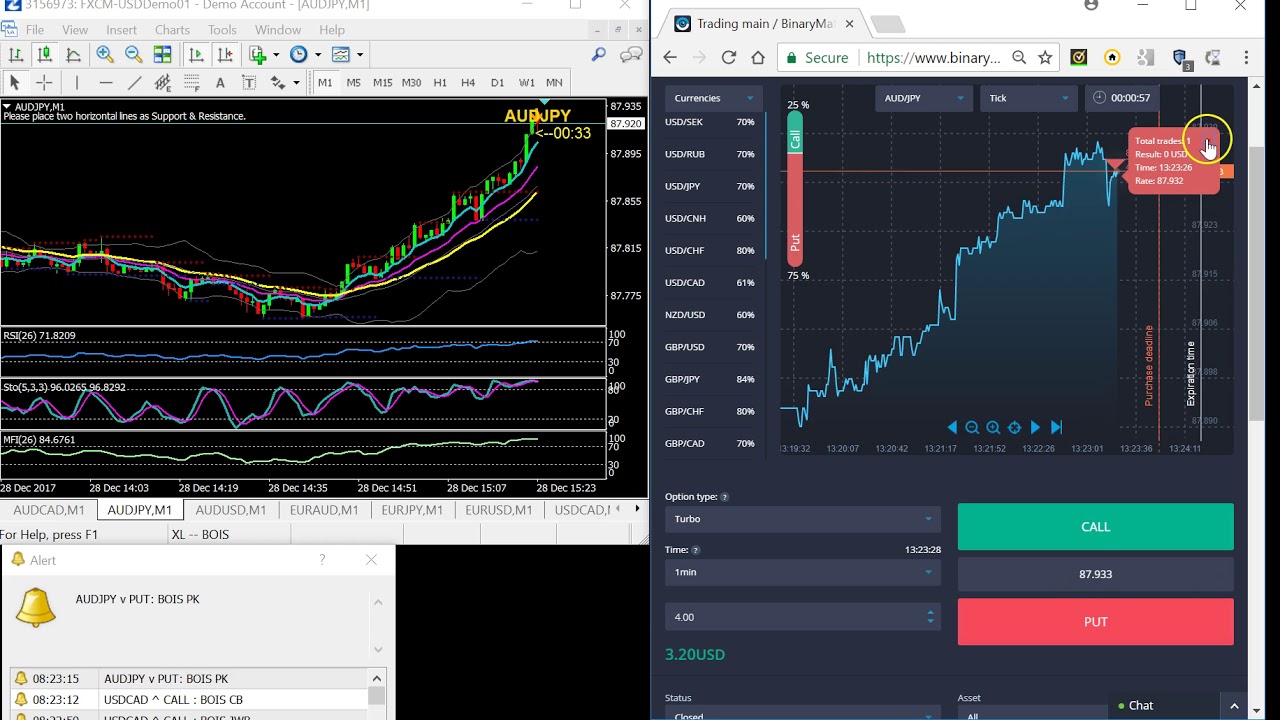
Task: Select the text tool A
Action: coord(220,83)
